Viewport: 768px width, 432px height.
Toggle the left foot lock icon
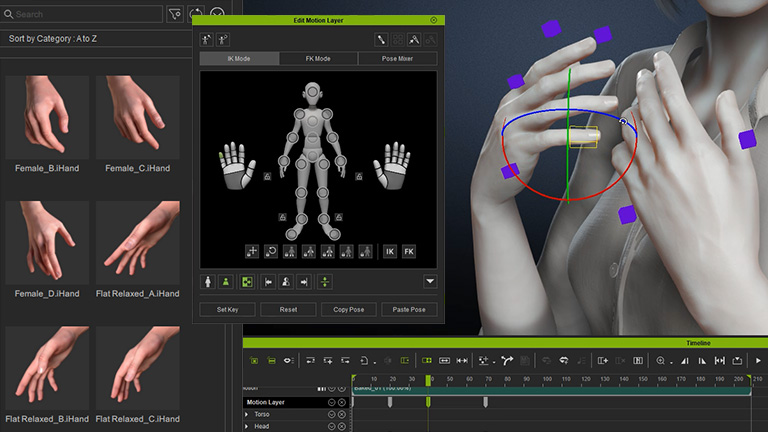[x=283, y=217]
